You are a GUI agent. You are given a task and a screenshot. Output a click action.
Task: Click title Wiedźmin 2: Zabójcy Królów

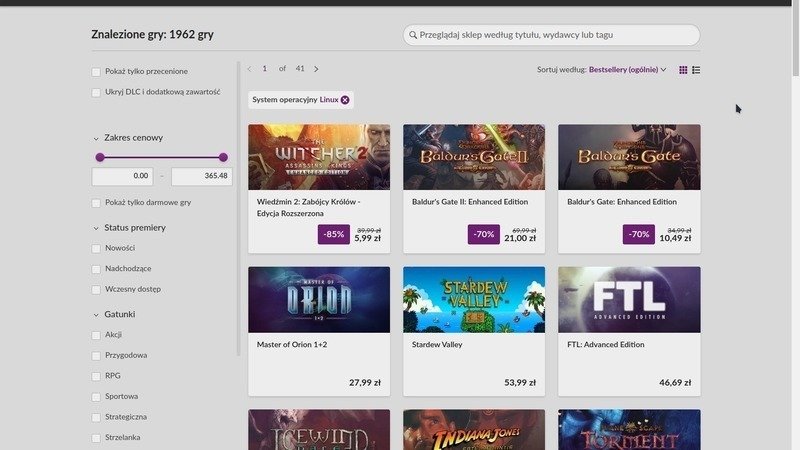coord(308,208)
